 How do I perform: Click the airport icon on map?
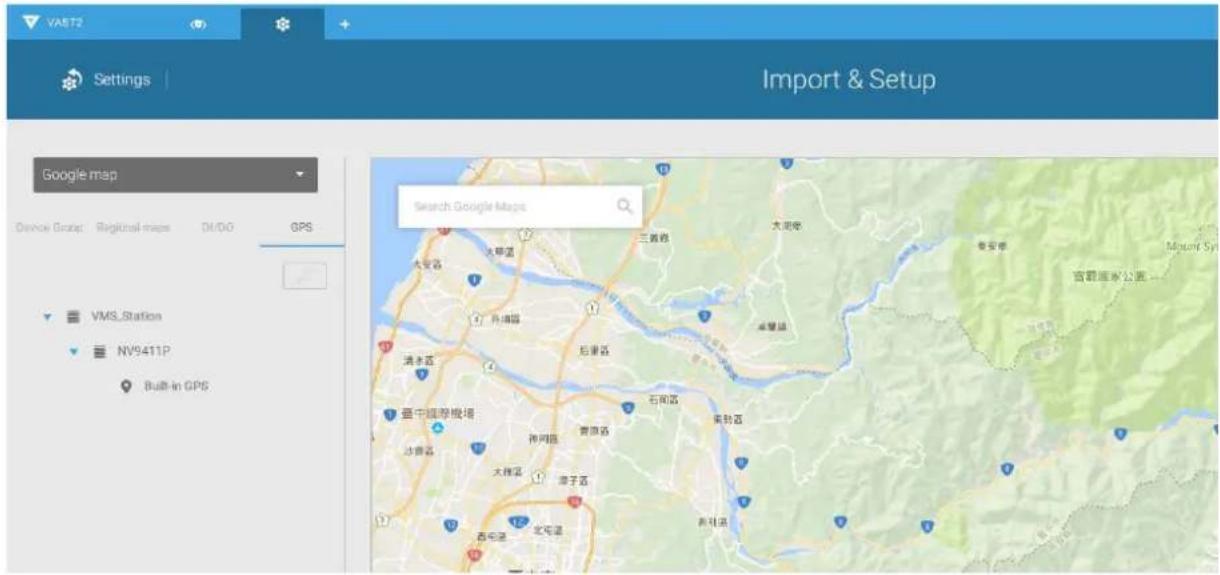436,428
